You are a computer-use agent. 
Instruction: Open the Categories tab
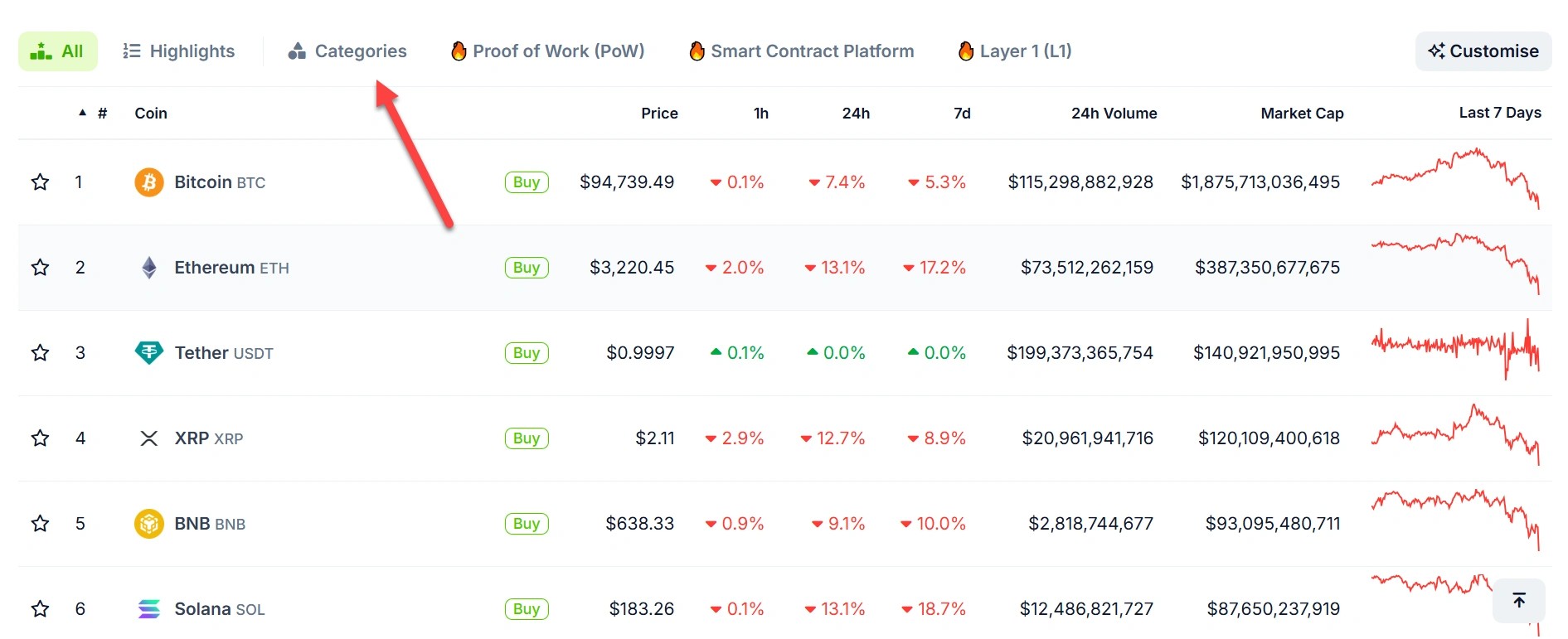click(347, 51)
